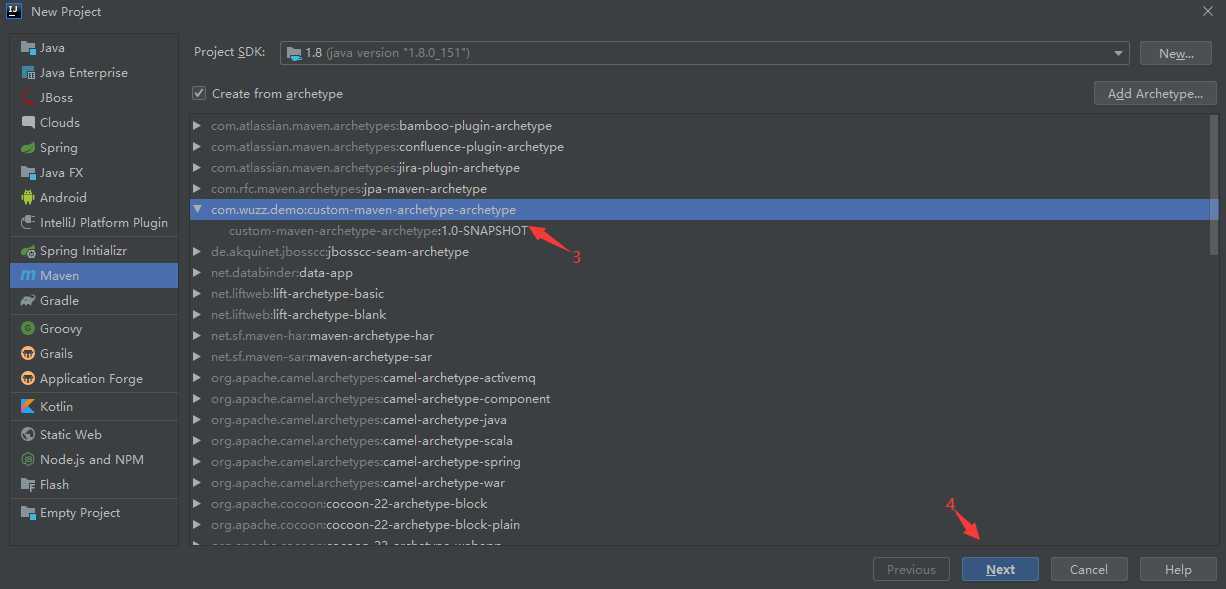Click the SDK folder icon in combo box

[x=293, y=53]
